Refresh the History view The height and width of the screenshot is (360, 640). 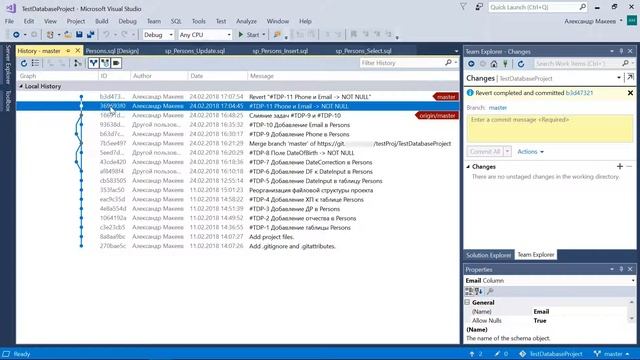24,63
